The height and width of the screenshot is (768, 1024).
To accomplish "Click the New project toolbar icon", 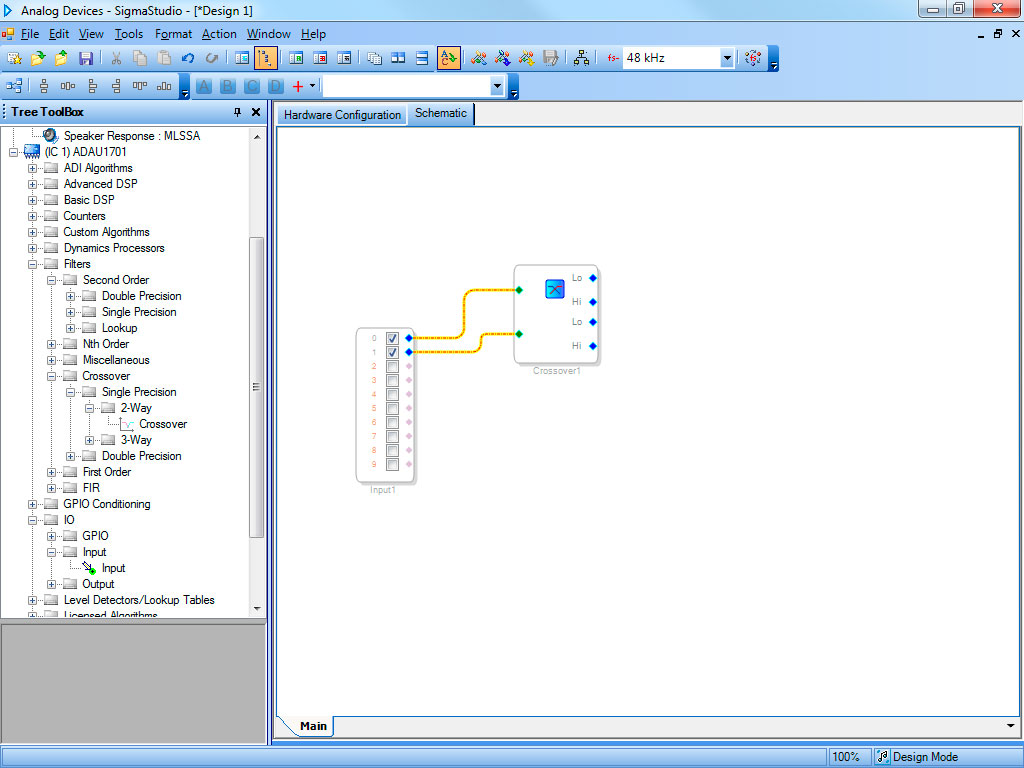I will coord(14,58).
